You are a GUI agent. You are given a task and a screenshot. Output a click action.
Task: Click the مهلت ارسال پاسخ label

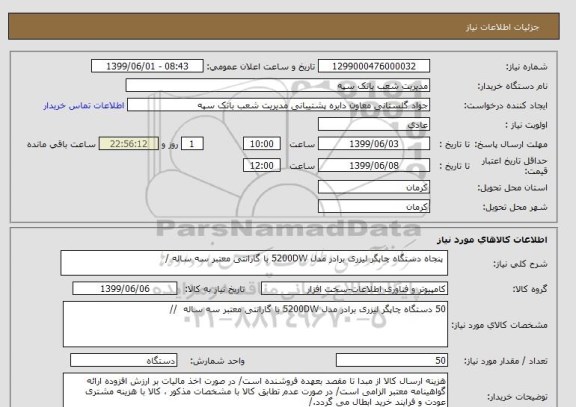[x=512, y=144]
